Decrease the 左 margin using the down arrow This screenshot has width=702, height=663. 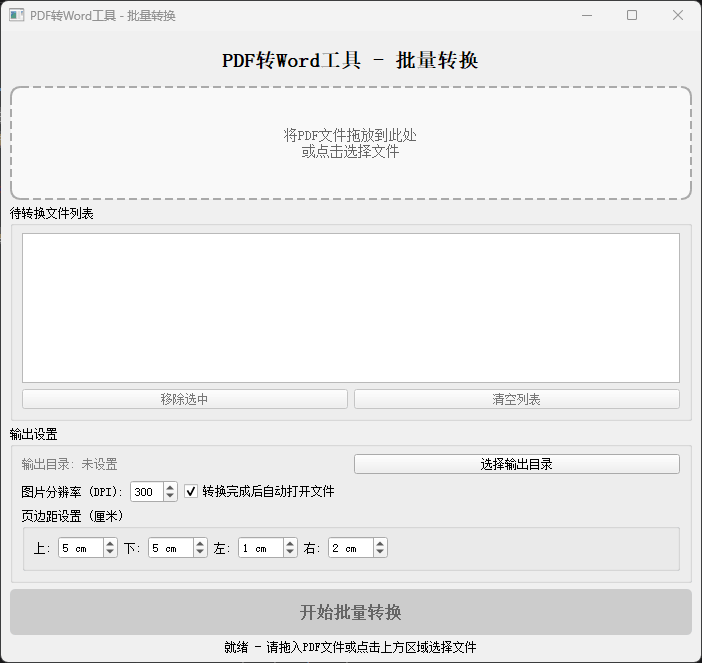click(x=290, y=553)
